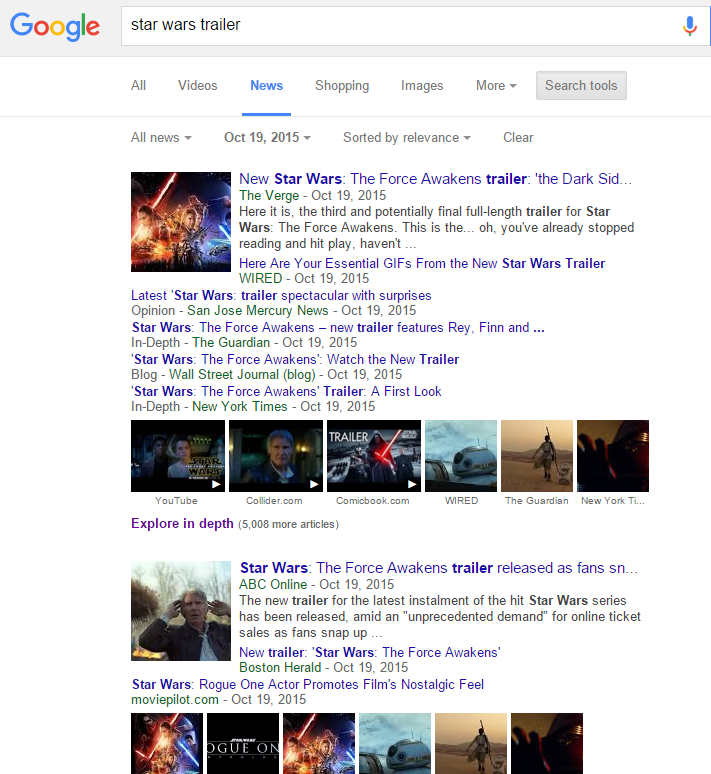This screenshot has height=774, width=711.
Task: Clear the search filters
Action: click(x=518, y=137)
